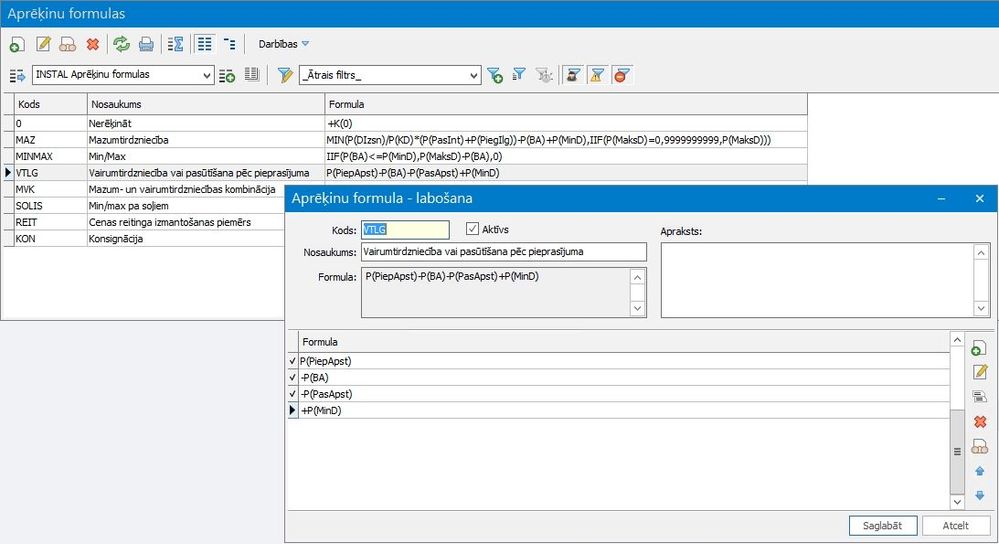Sort by the Nosaukums column header

pyautogui.click(x=206, y=104)
